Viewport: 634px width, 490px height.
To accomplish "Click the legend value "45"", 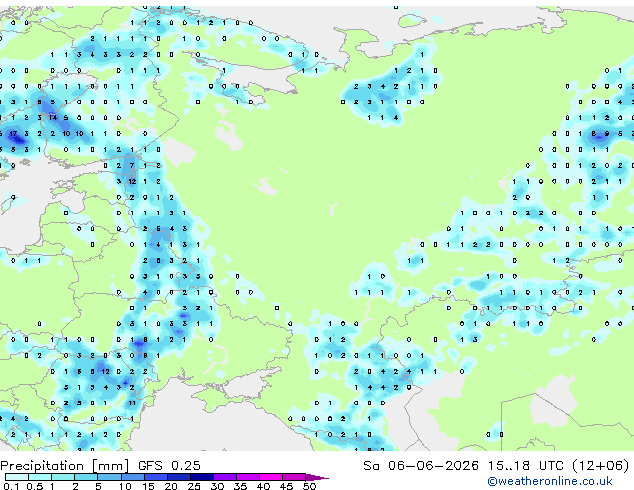I will point(286,486).
